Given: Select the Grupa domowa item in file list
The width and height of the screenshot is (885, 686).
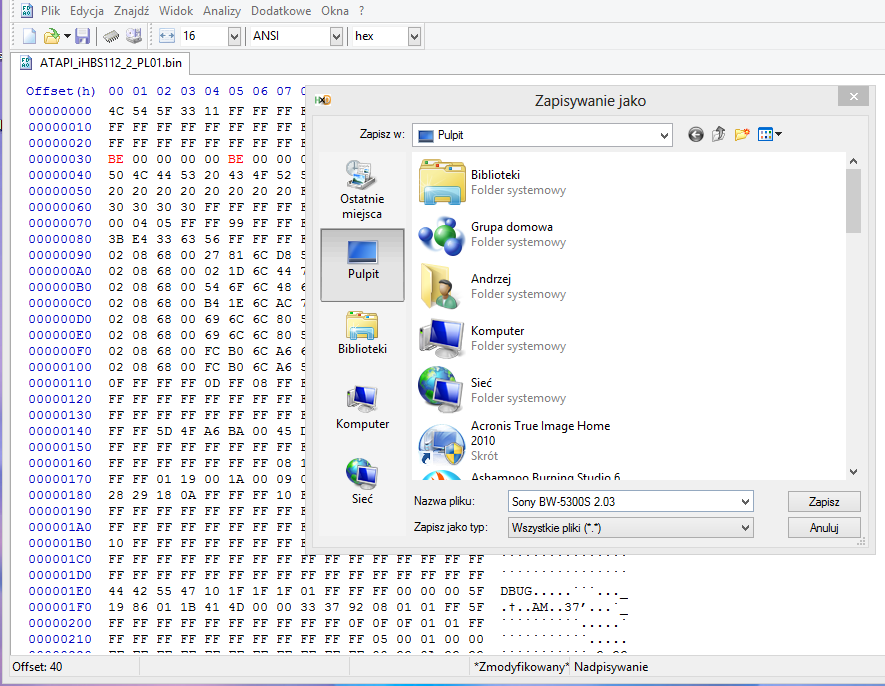Looking at the screenshot, I should (x=493, y=234).
